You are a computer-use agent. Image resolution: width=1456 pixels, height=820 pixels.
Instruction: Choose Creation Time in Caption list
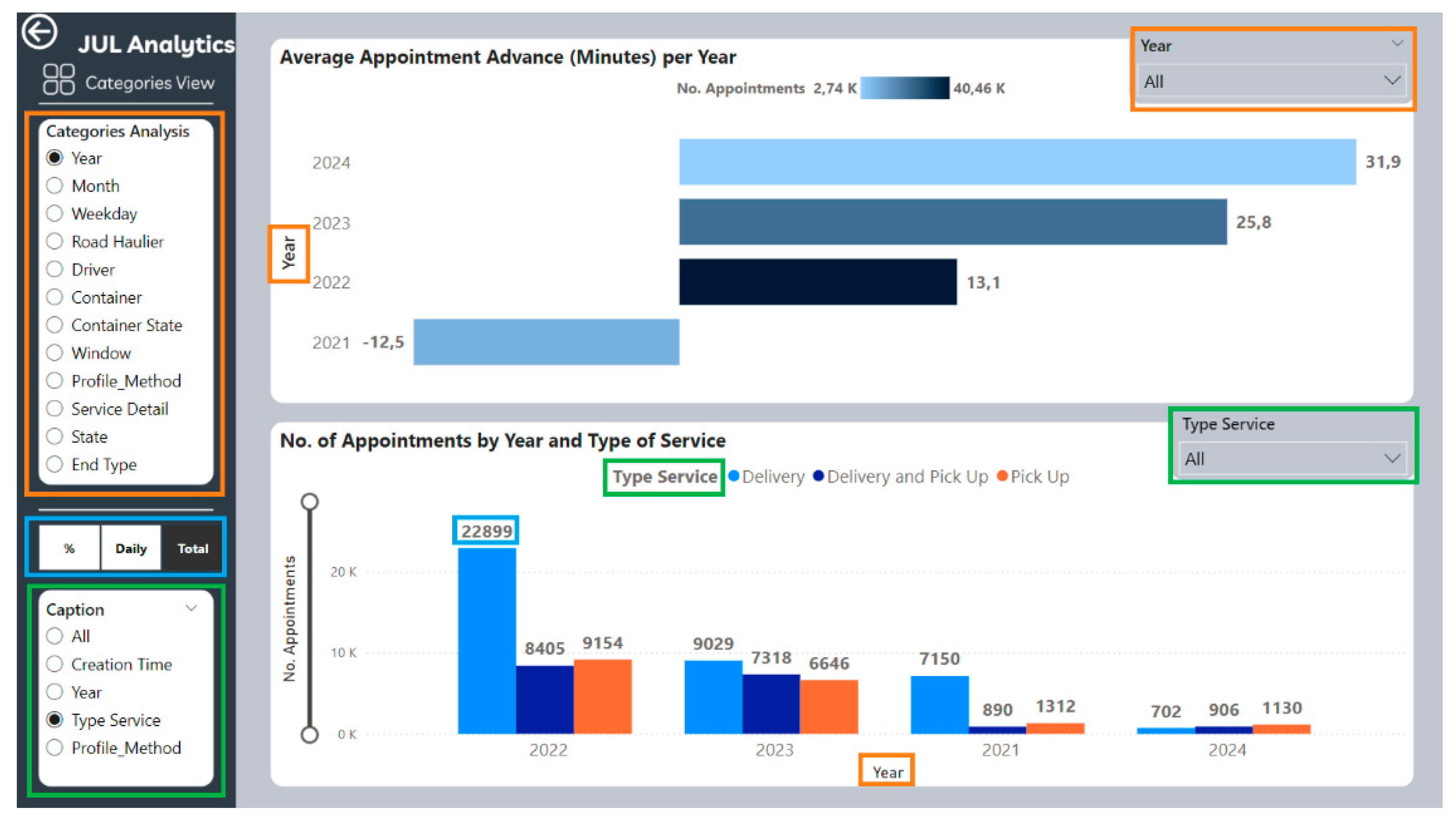click(x=55, y=664)
